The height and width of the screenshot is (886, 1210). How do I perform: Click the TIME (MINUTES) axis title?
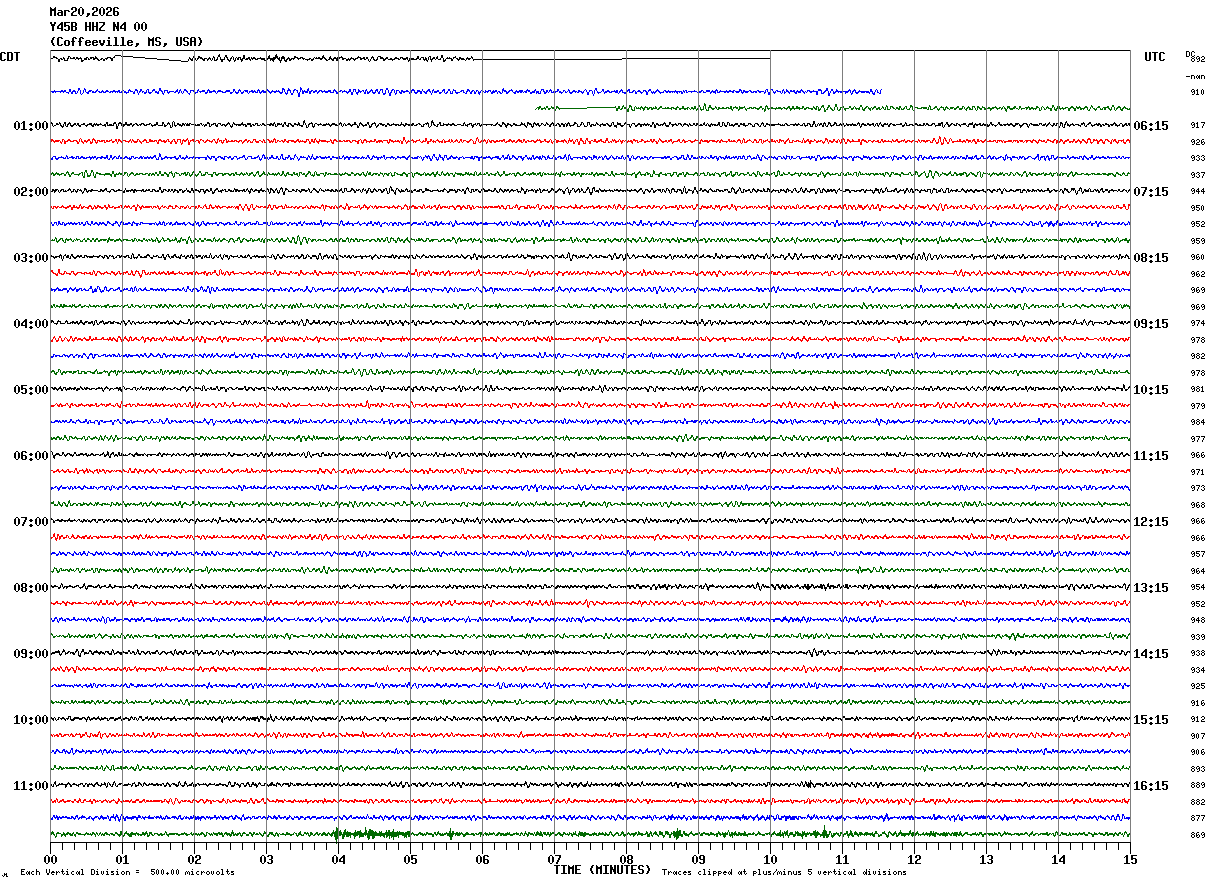pos(602,870)
